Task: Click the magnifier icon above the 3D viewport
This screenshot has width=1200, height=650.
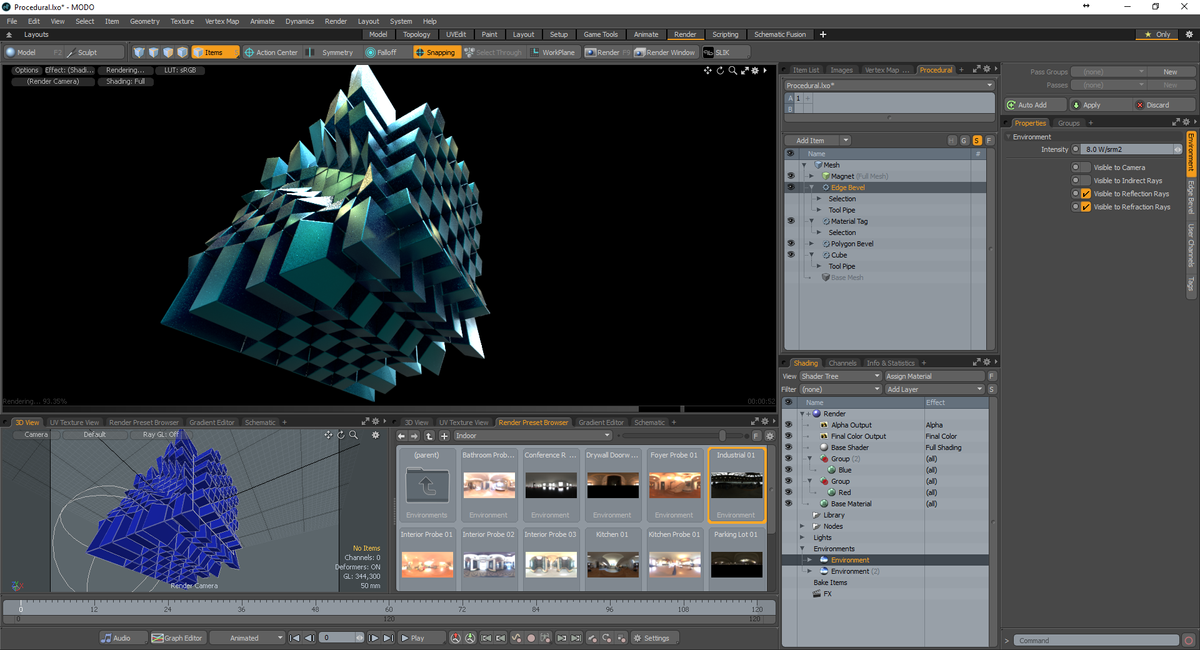Action: tap(733, 71)
